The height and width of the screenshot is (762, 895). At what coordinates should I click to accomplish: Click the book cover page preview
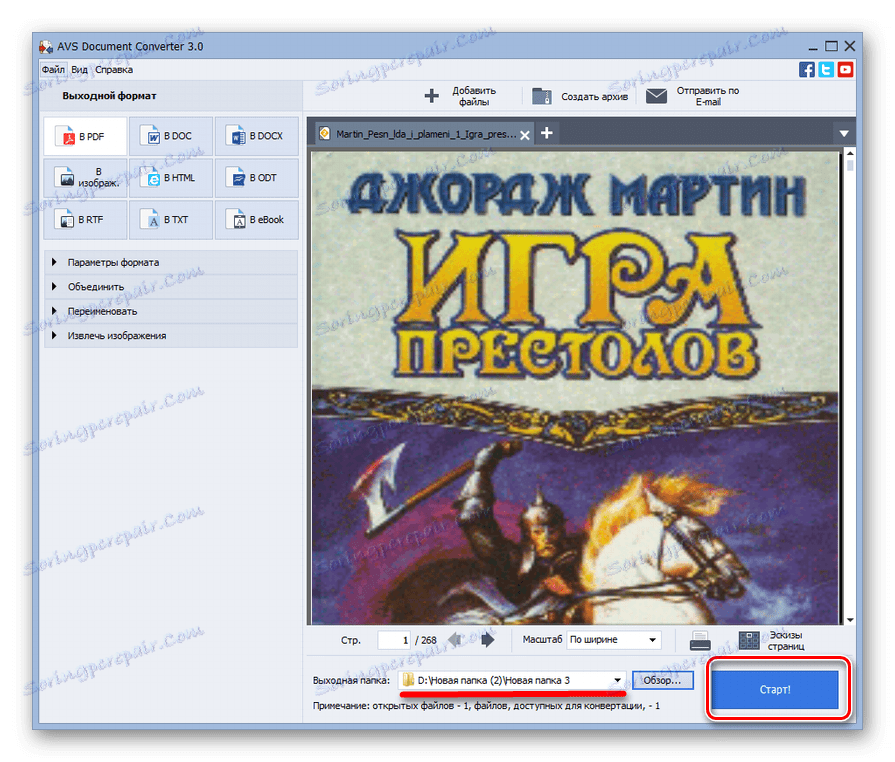click(x=575, y=388)
